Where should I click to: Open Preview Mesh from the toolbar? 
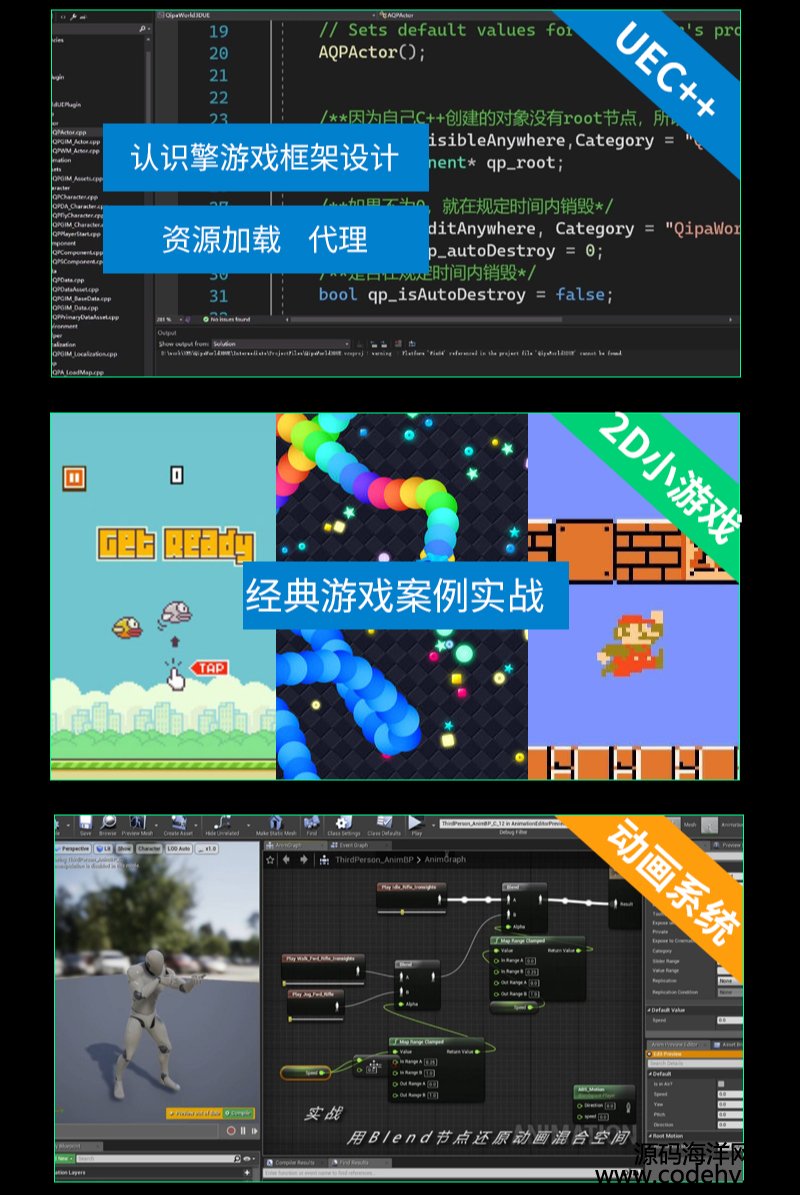[x=137, y=824]
